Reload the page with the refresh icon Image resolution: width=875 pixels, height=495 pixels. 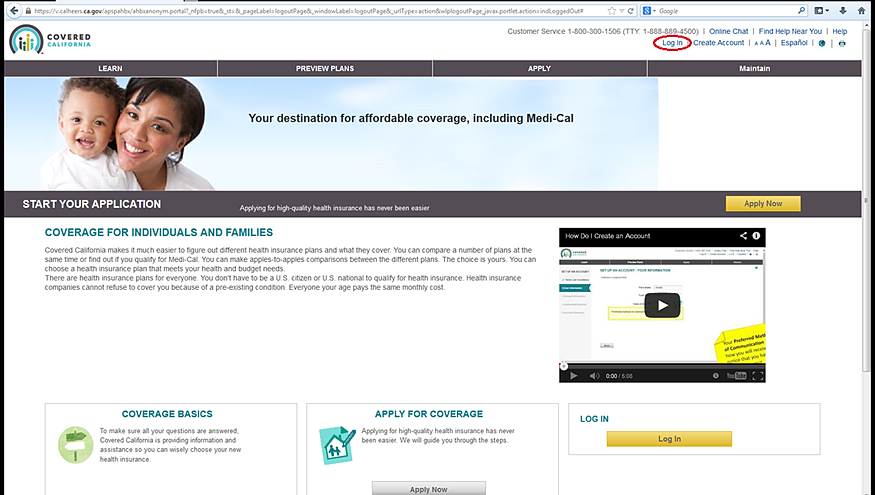tap(631, 11)
